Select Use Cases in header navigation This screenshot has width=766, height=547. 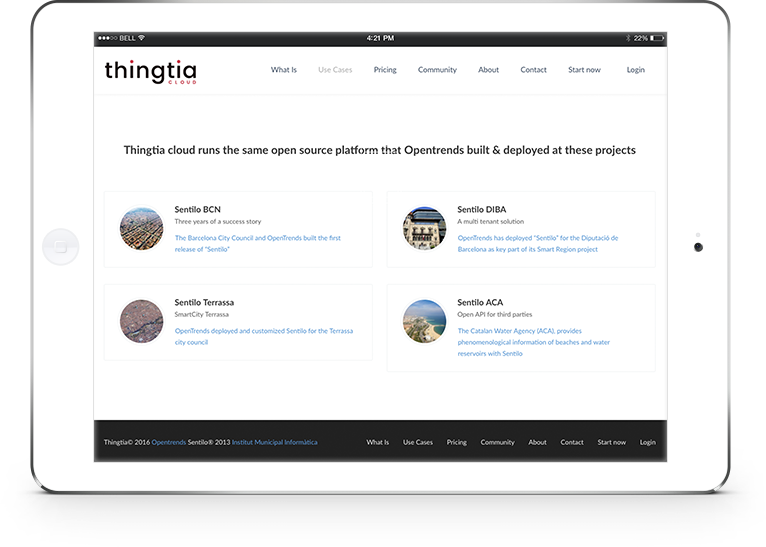[335, 70]
